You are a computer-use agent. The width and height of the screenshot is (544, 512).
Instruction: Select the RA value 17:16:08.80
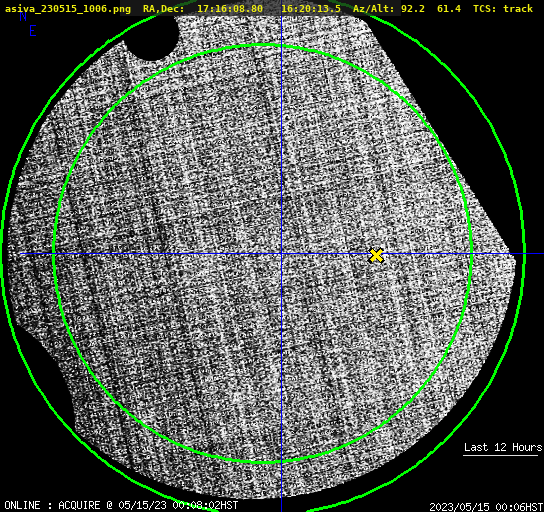pos(230,9)
